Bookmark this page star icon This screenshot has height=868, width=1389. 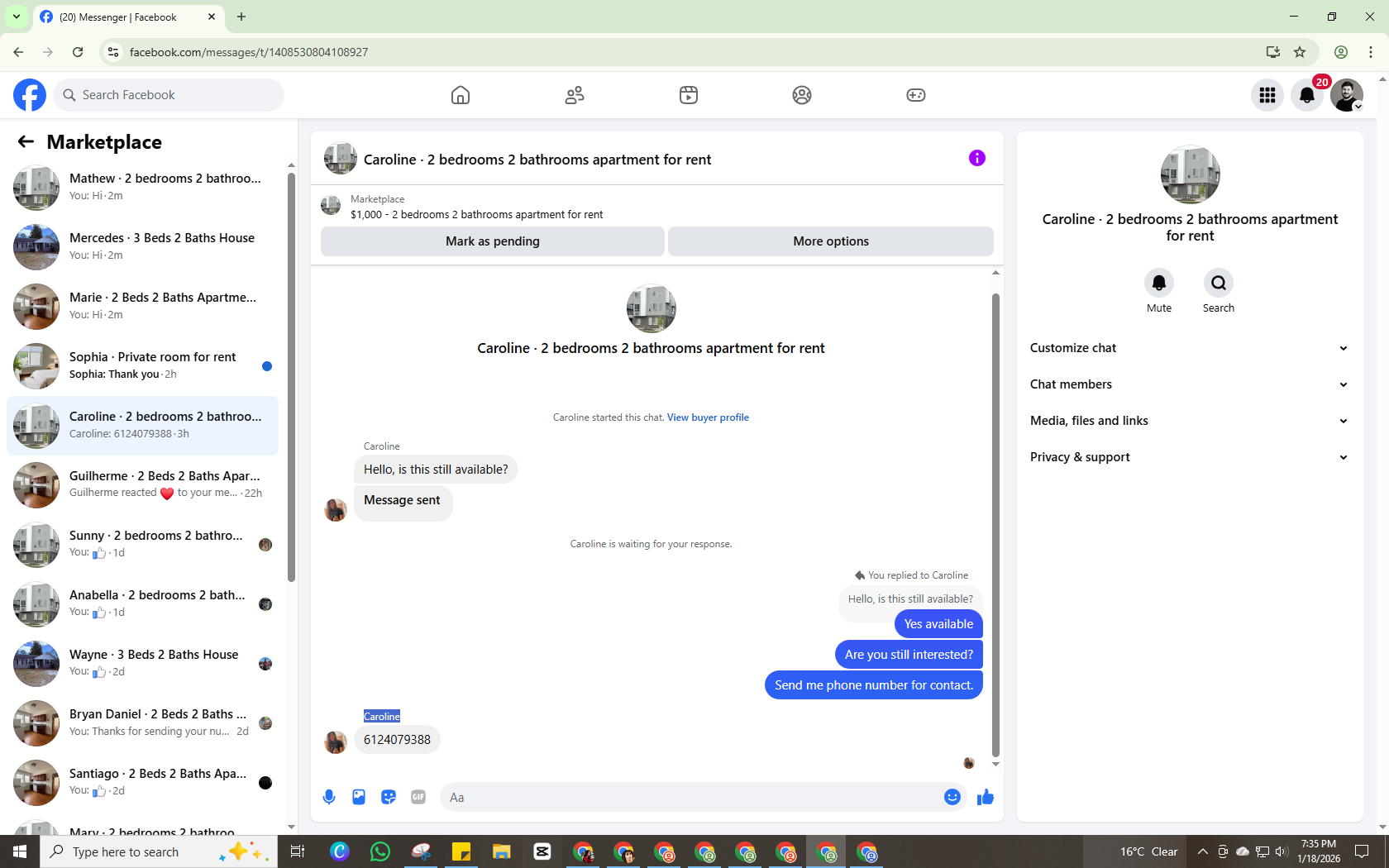coord(1300,52)
